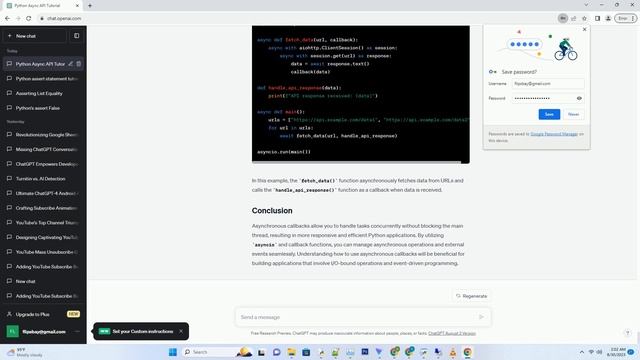The image size is (640, 360).
Task: Open ChatGPT Empowers Developers chat
Action: tap(43, 164)
